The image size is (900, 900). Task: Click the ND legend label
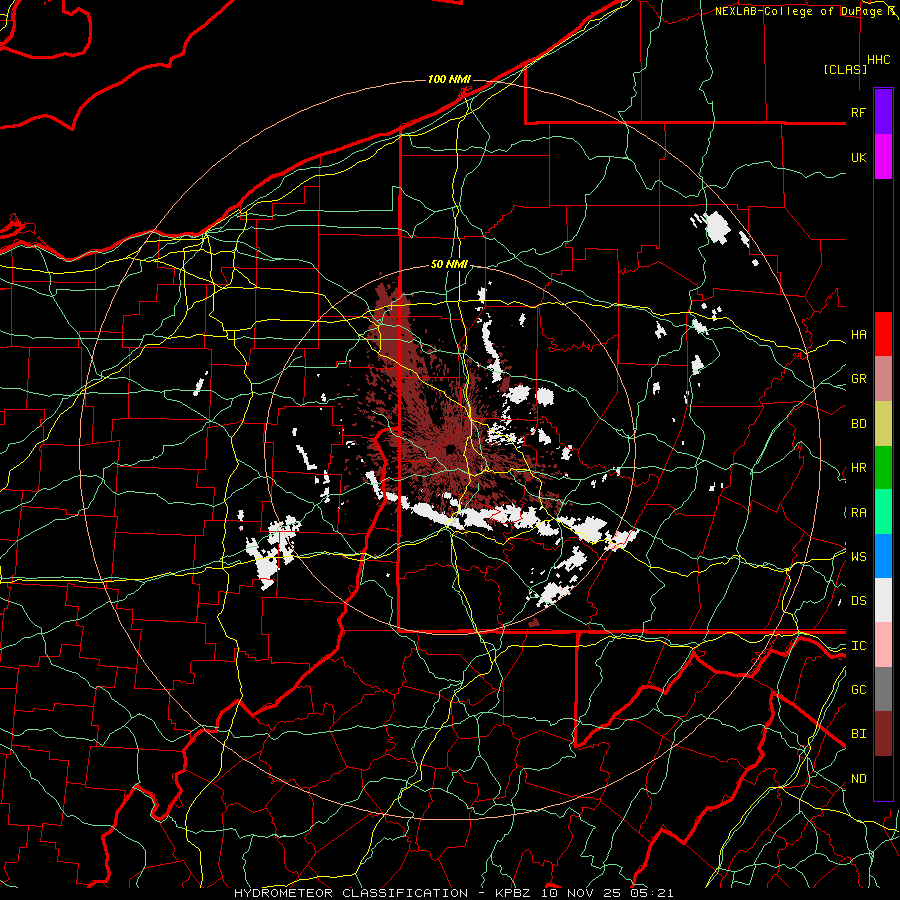[x=858, y=778]
